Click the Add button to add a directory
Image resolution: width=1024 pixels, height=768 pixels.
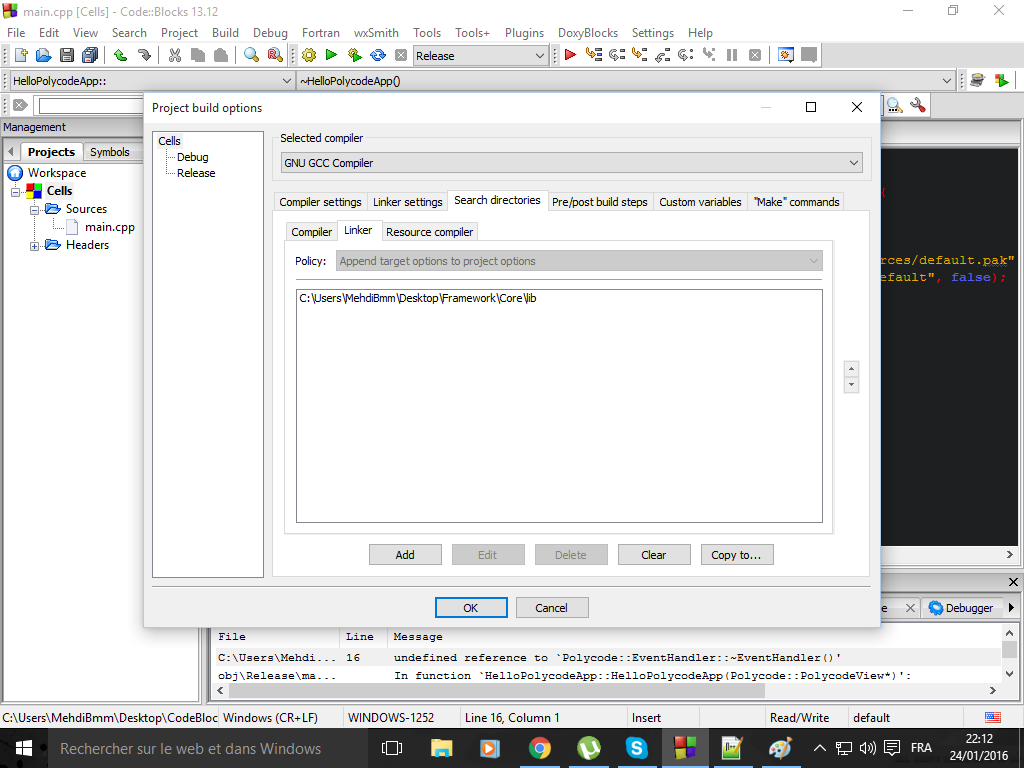[405, 554]
